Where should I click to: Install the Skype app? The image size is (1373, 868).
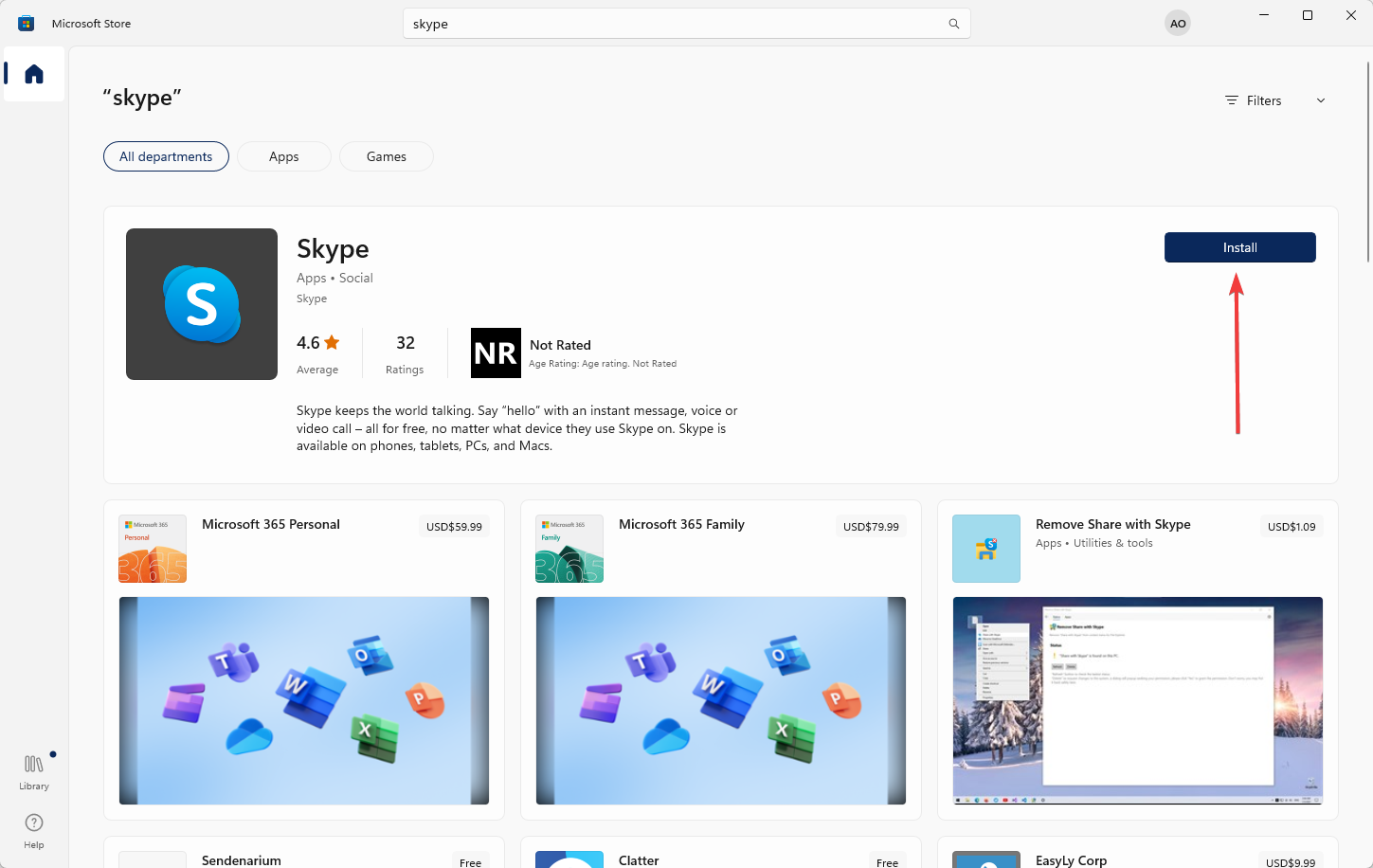(1239, 247)
